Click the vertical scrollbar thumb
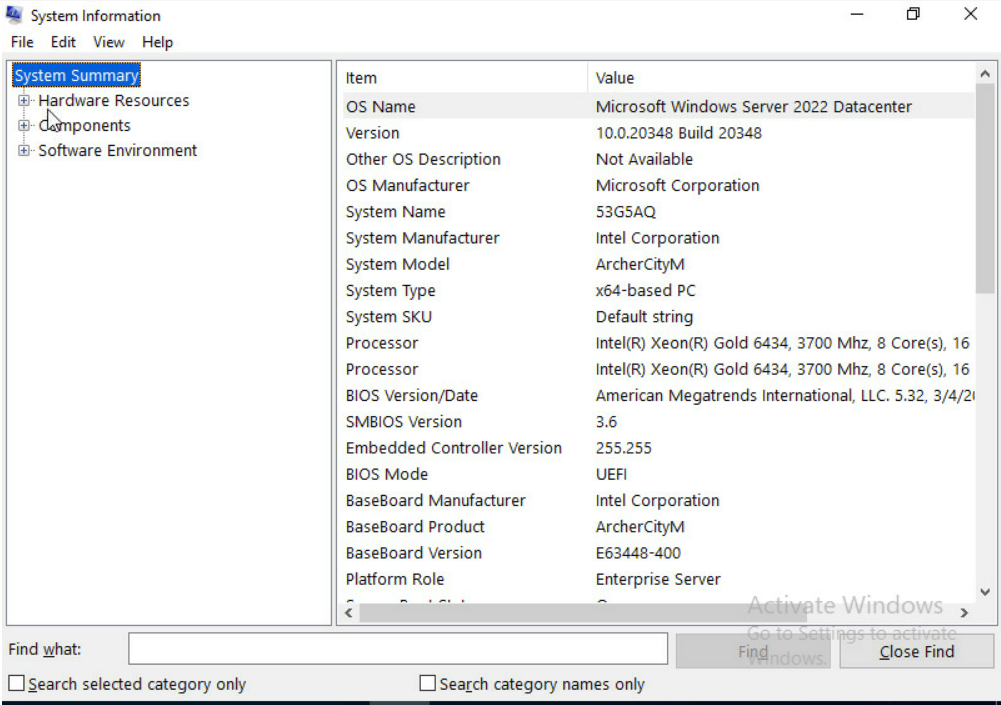Viewport: 1001px width, 705px height. click(x=985, y=189)
